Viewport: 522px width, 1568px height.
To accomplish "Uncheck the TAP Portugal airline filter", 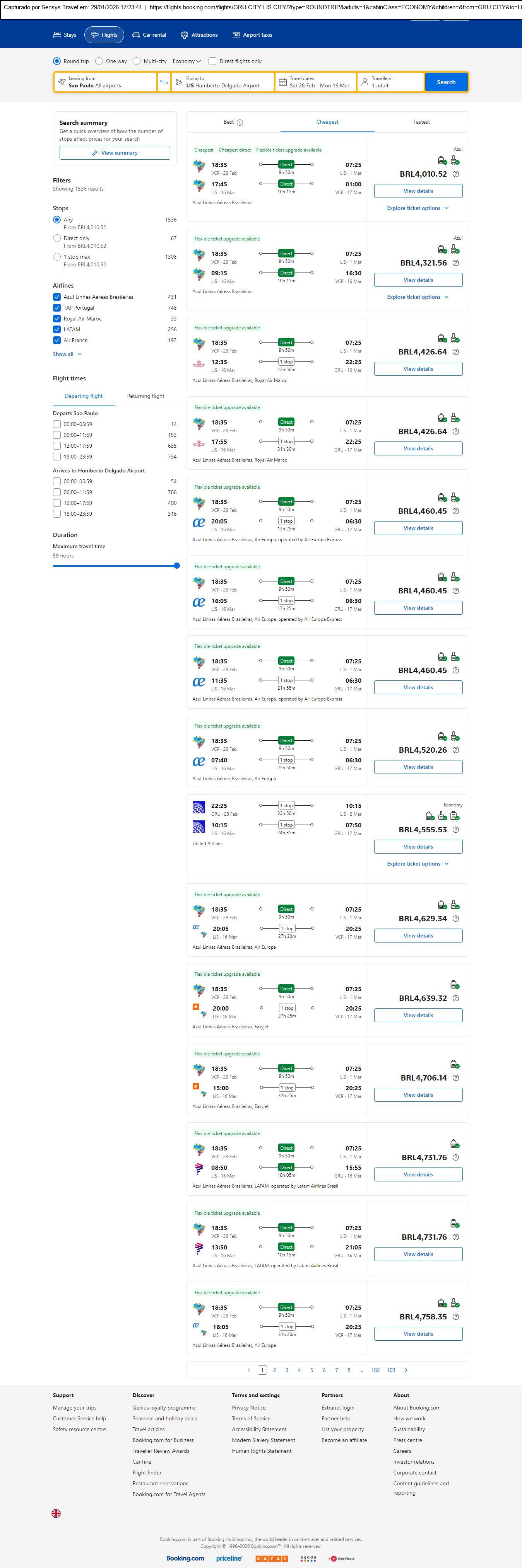I will (56, 308).
